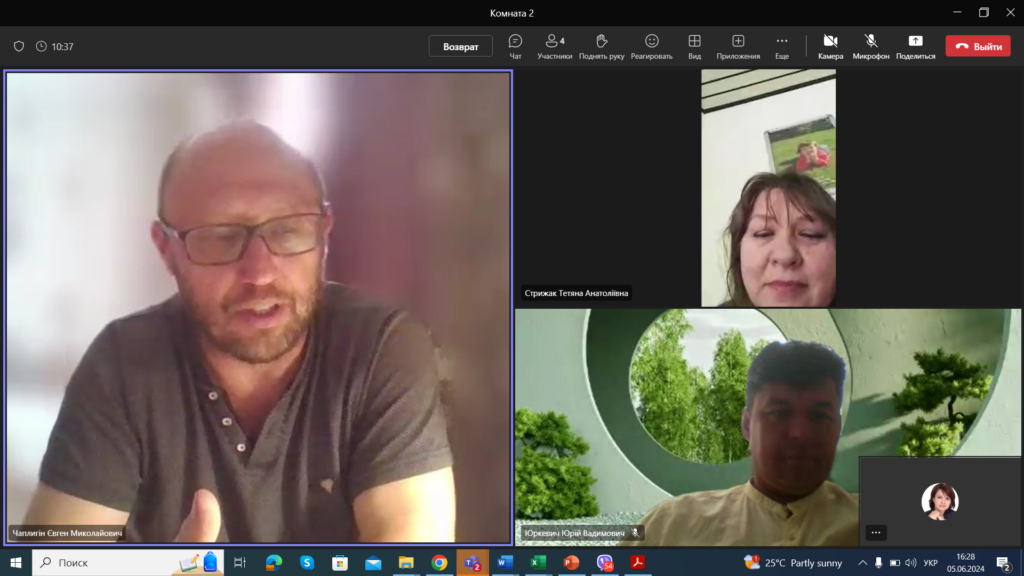Open options on self-view tile

tap(876, 533)
